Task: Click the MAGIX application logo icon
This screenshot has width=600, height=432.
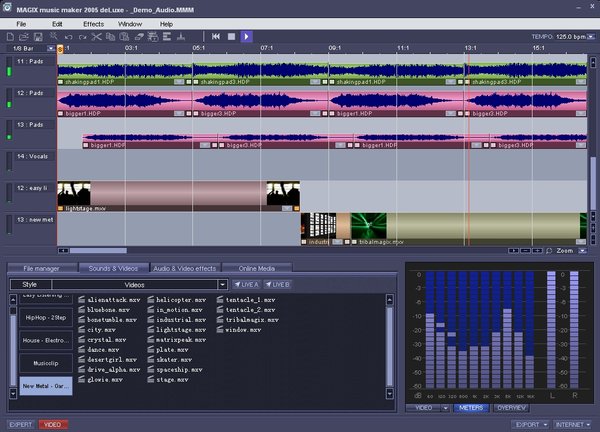Action: pyautogui.click(x=7, y=7)
